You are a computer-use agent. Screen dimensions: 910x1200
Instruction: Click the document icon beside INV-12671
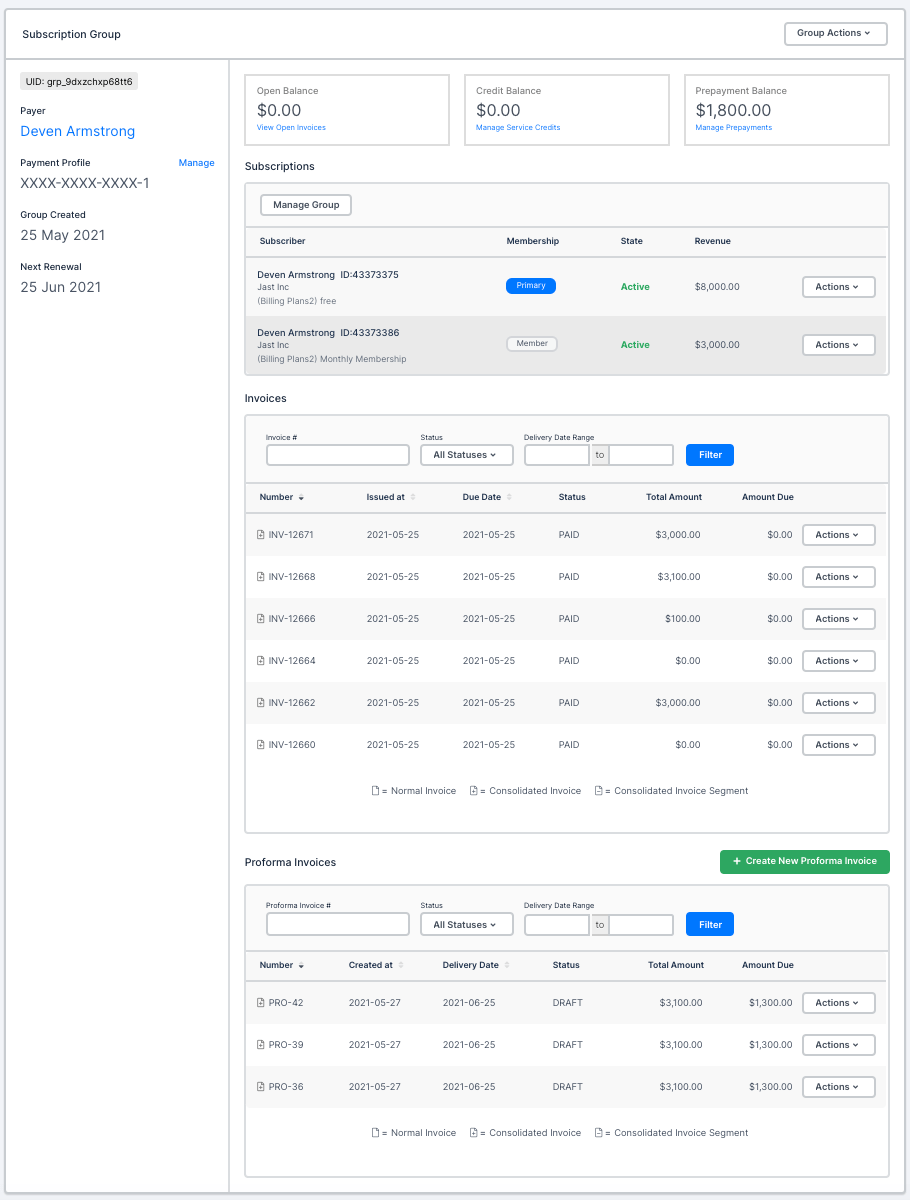click(x=261, y=535)
